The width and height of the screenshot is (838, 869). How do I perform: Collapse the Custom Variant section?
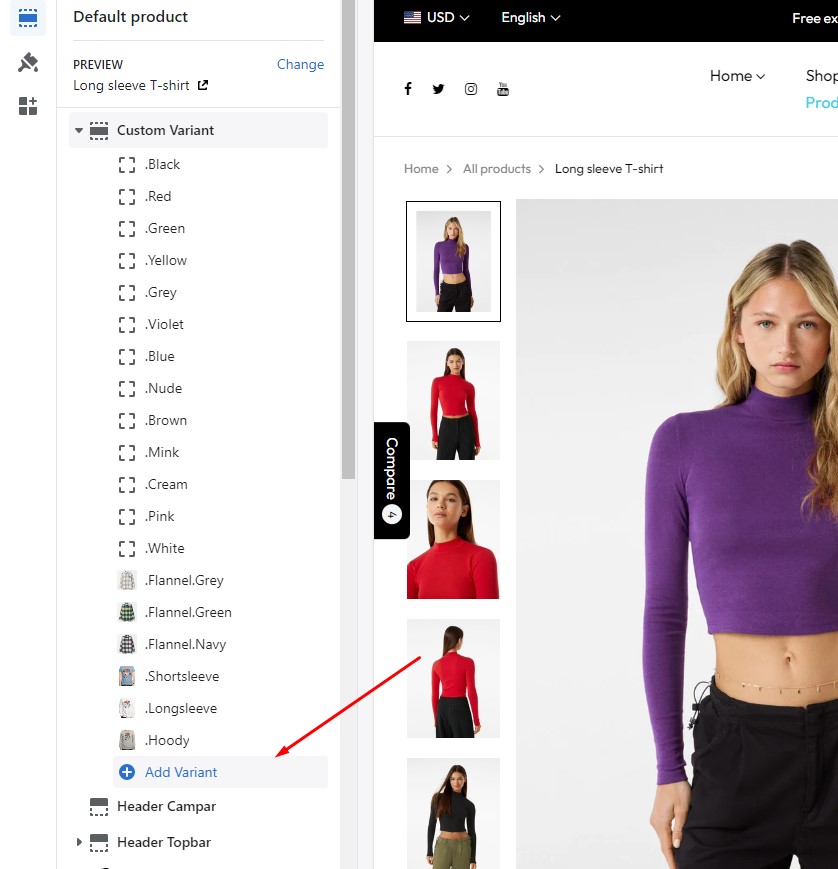(x=79, y=131)
